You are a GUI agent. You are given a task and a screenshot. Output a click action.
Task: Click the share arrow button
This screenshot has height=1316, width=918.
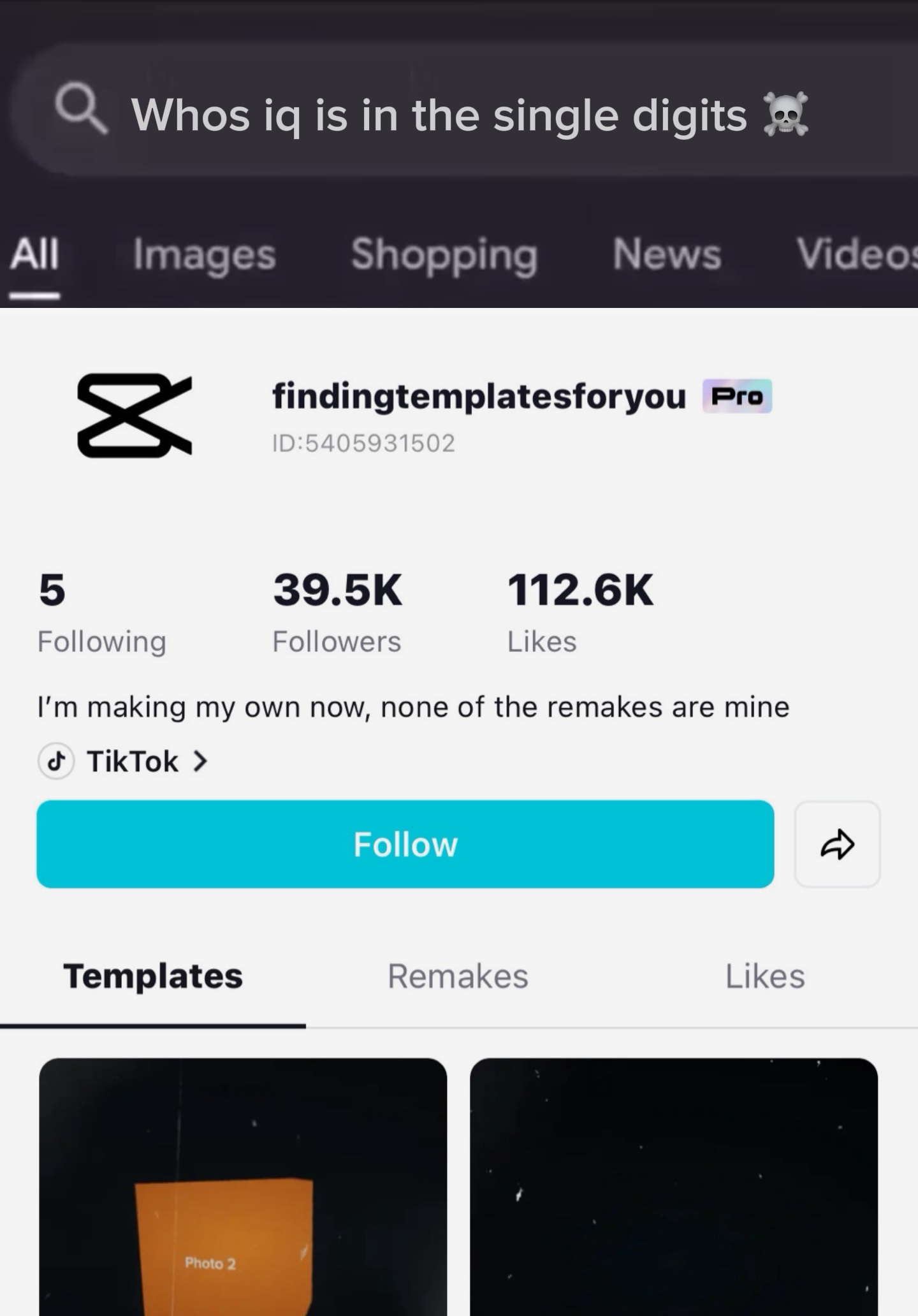(837, 844)
